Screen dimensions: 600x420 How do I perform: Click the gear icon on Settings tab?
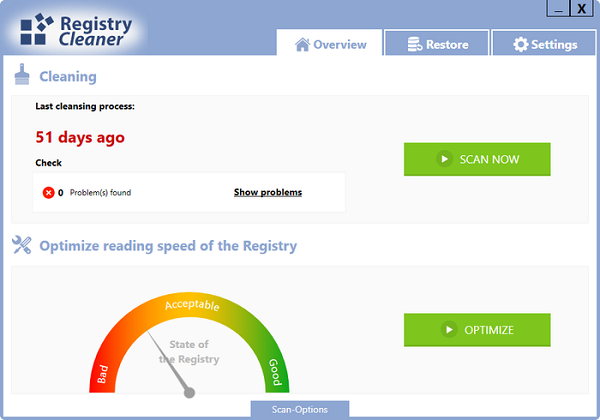[520, 44]
